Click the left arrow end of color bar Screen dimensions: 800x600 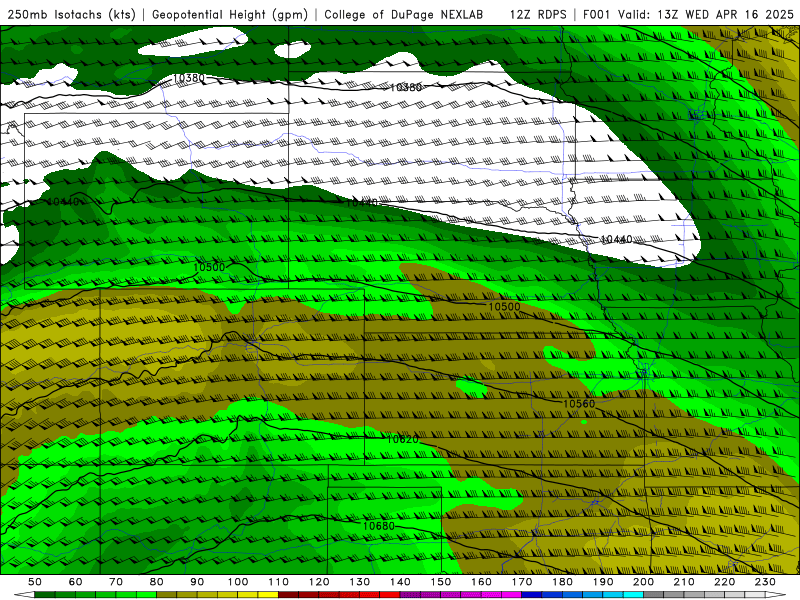tap(23, 594)
